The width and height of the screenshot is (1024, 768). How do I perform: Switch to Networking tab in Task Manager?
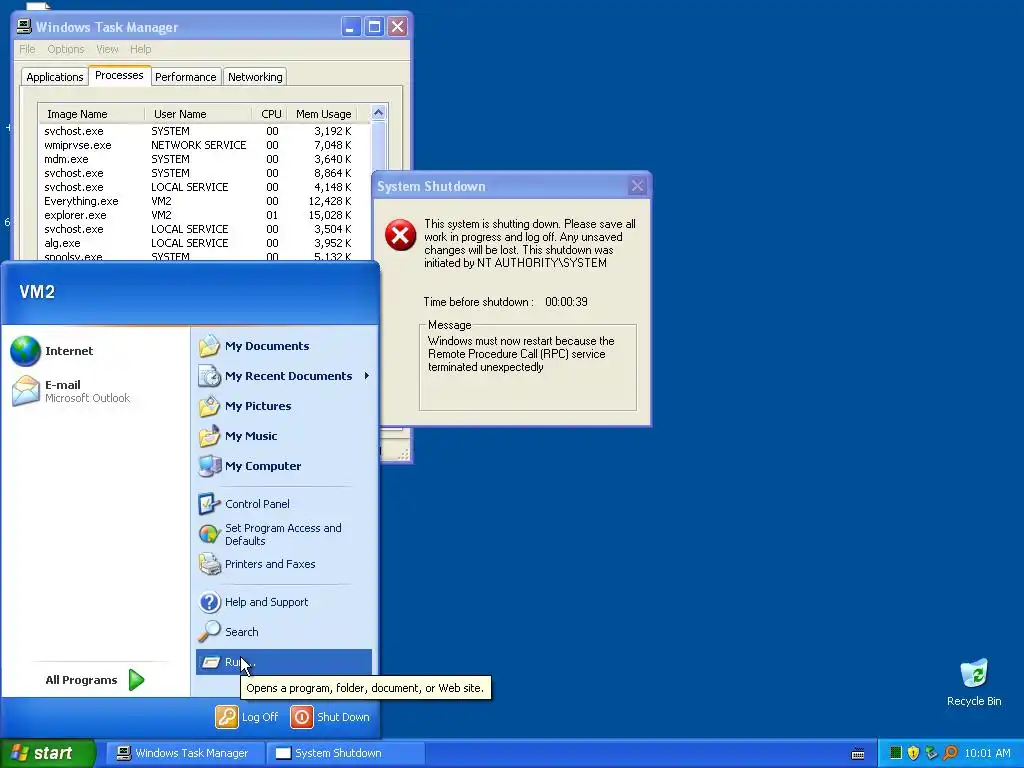(255, 77)
